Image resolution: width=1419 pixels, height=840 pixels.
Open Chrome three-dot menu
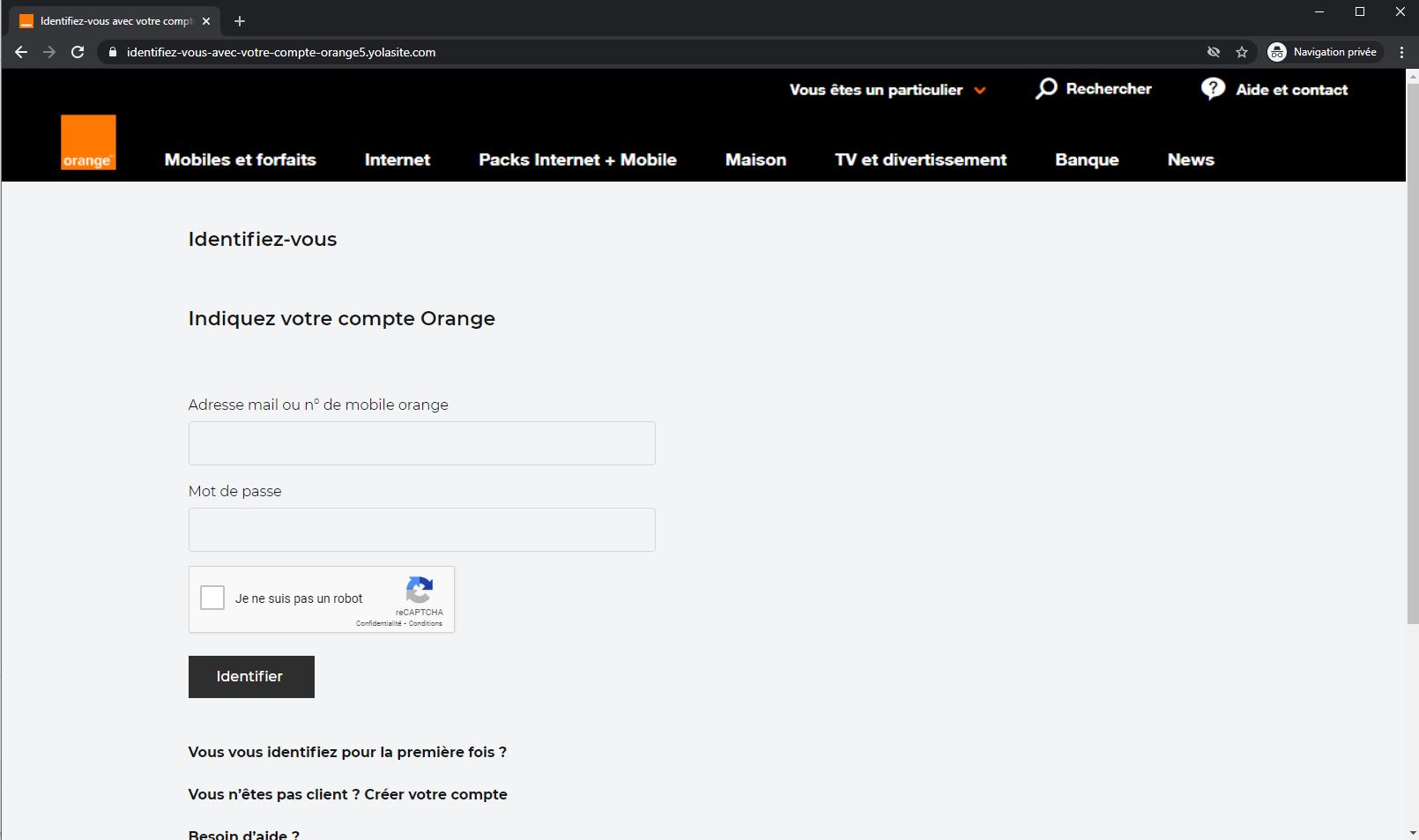pos(1401,52)
